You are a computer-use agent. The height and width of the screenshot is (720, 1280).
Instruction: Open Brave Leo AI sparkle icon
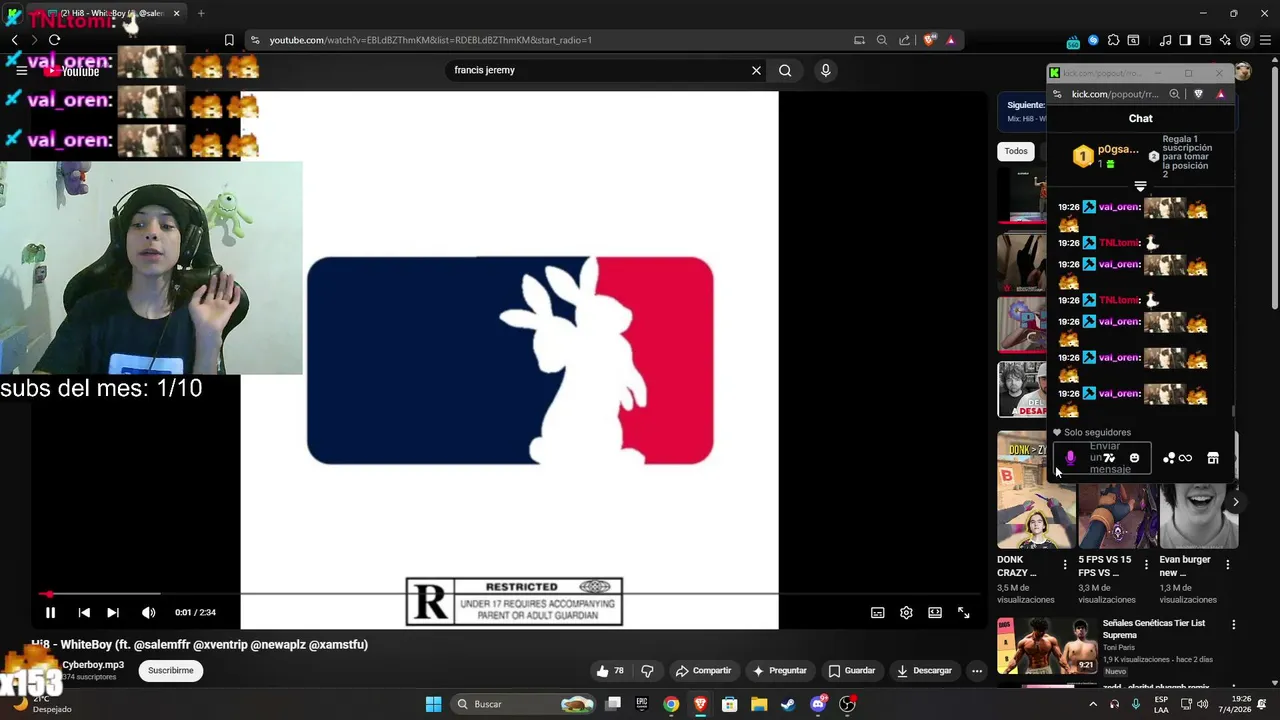[1225, 40]
